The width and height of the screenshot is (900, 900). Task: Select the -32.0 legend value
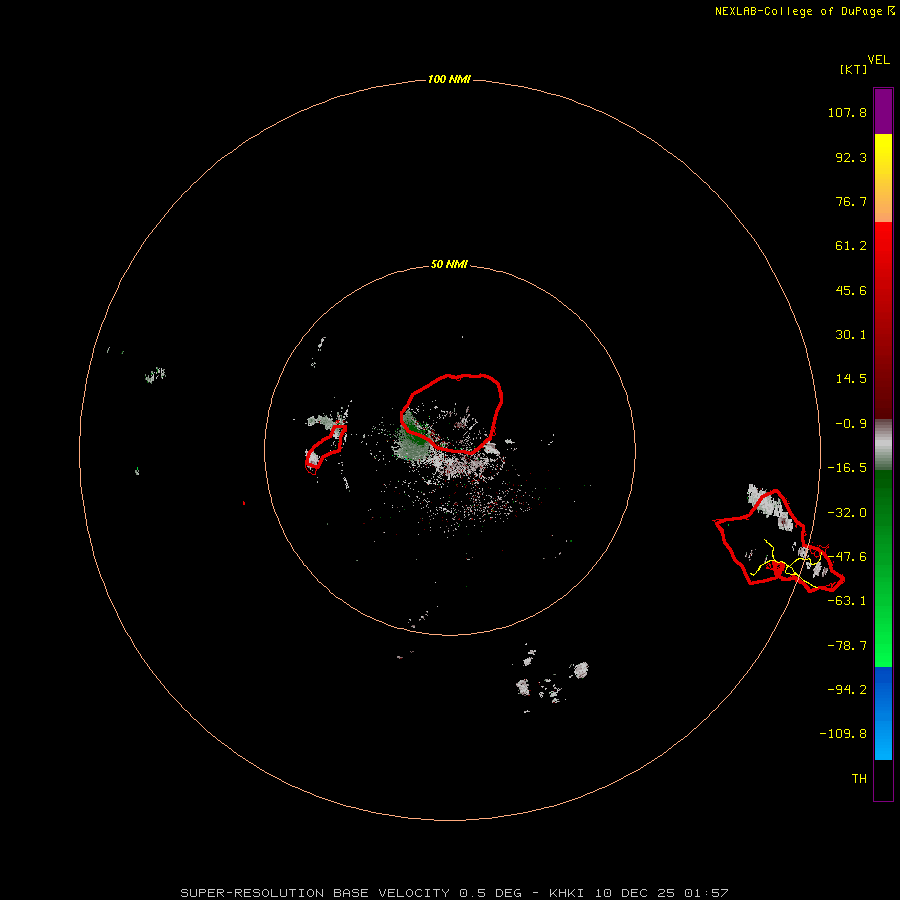click(847, 513)
